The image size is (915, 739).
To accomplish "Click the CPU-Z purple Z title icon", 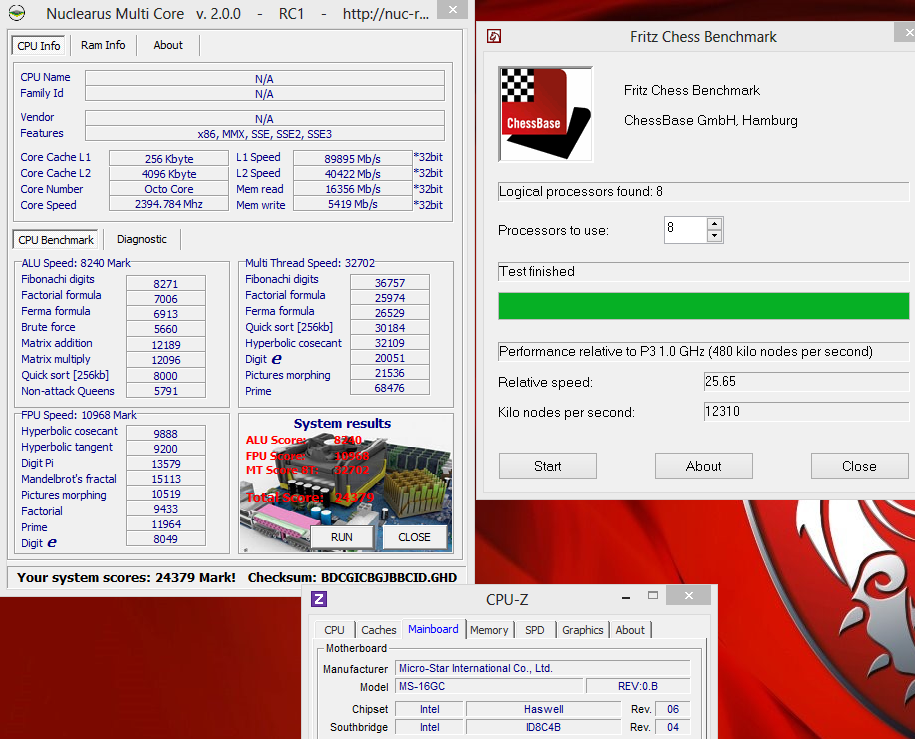I will (x=319, y=599).
